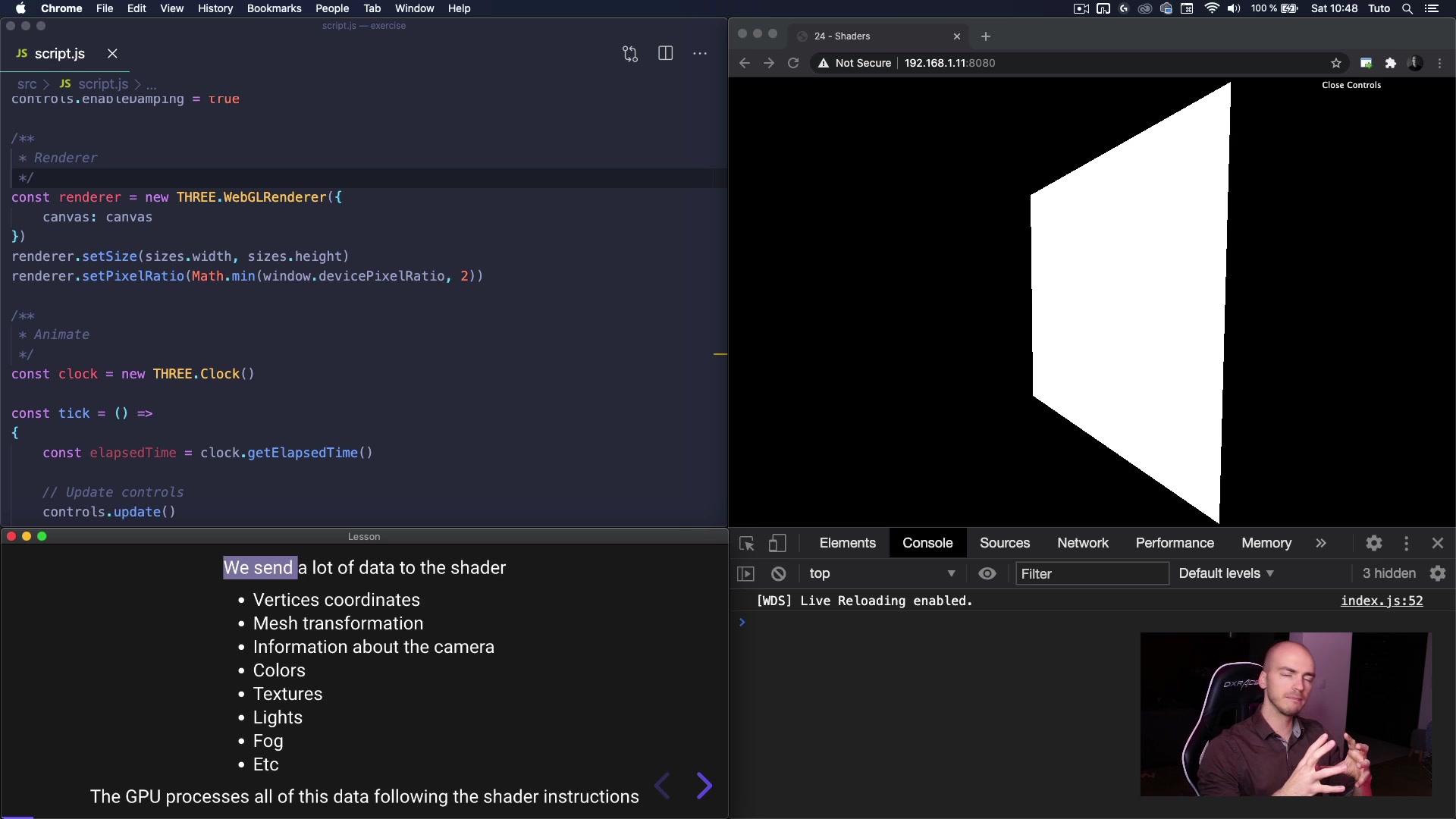Open source control compare changes icon

point(630,54)
